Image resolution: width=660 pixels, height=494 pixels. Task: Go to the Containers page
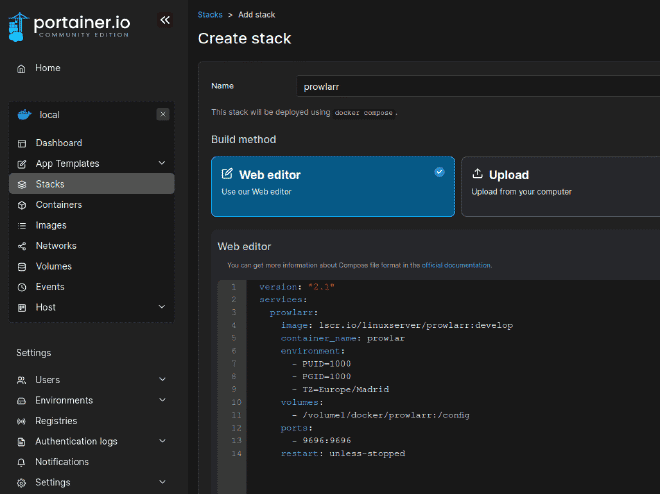click(x=59, y=205)
